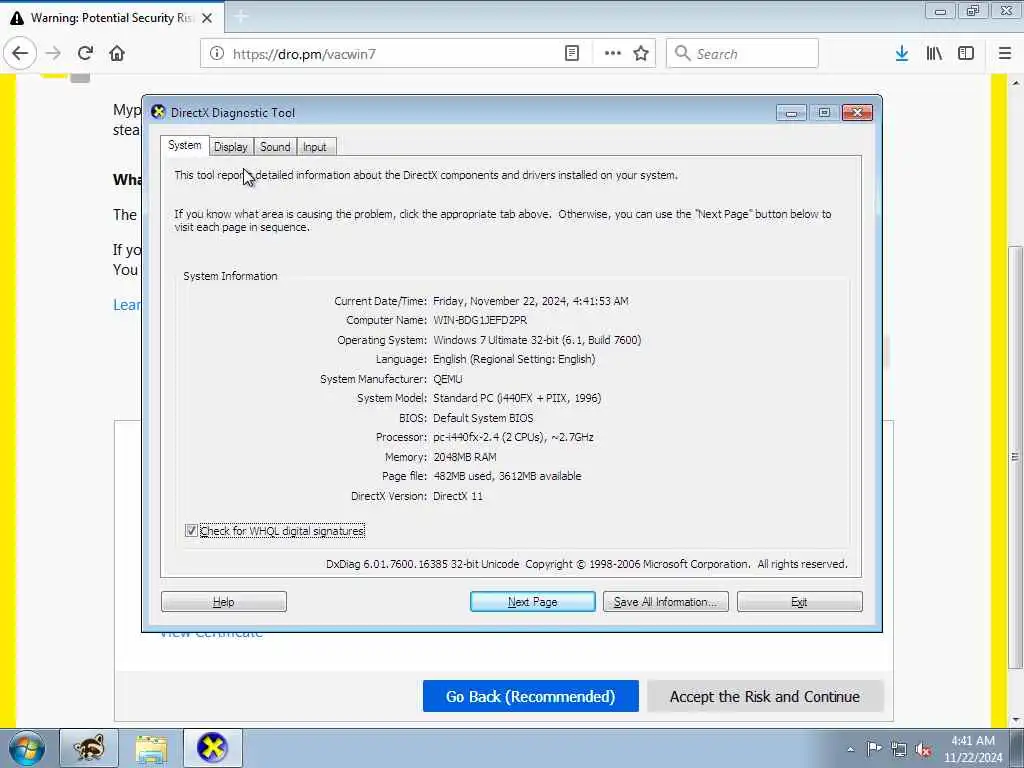The image size is (1024, 768).
Task: Reload the current page
Action: (x=85, y=54)
